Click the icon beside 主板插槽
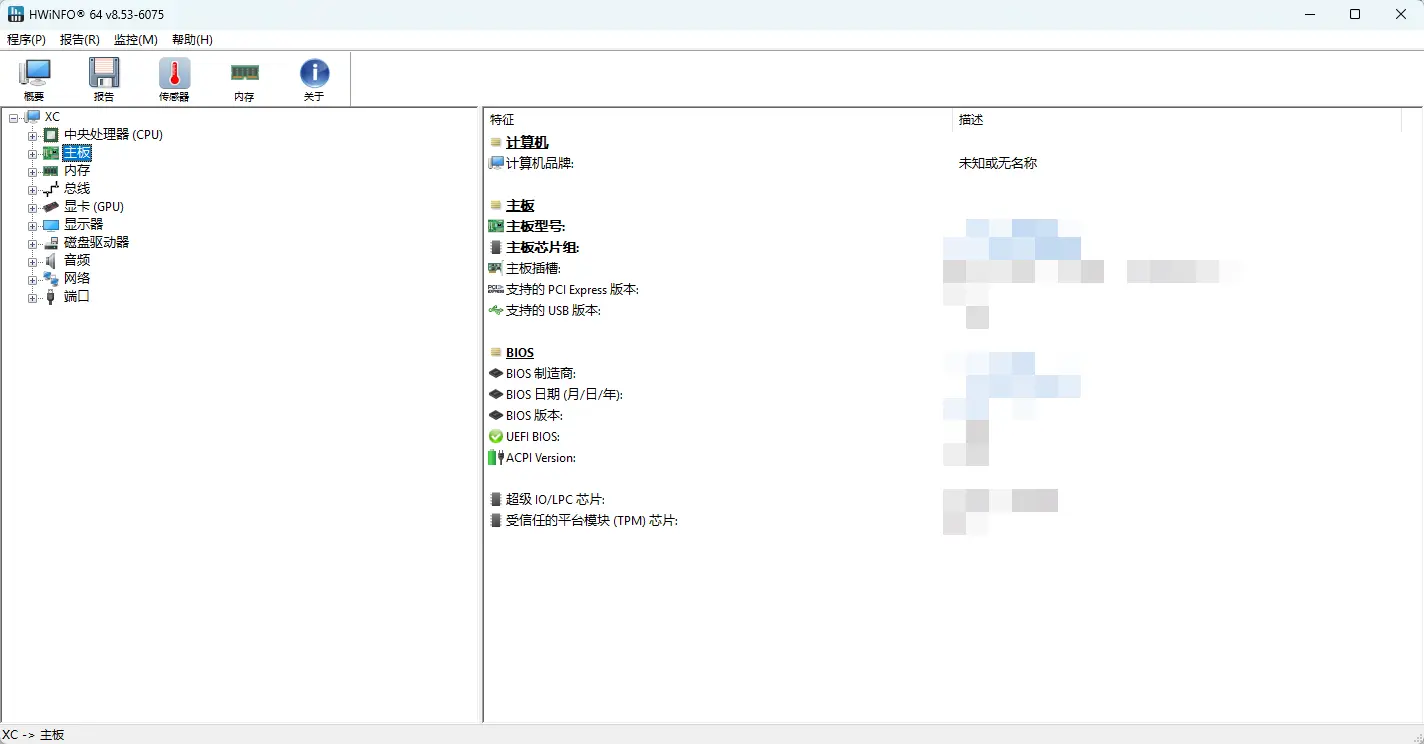The image size is (1424, 744). point(496,268)
